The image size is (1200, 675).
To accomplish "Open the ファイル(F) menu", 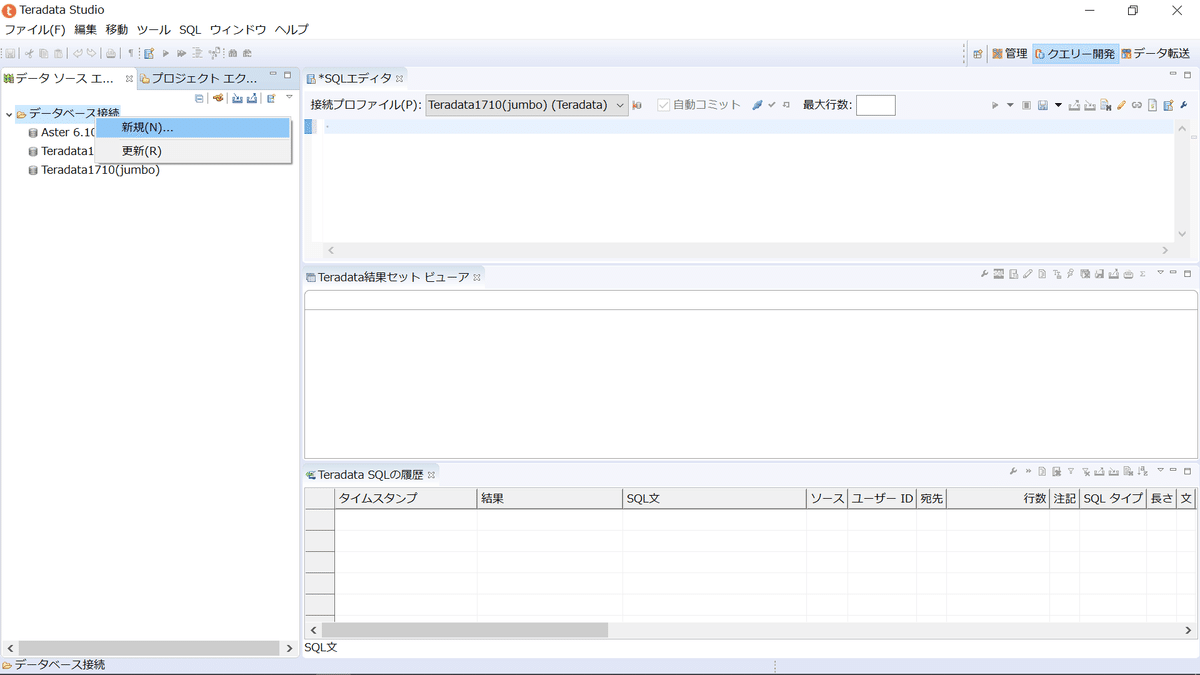I will click(34, 30).
